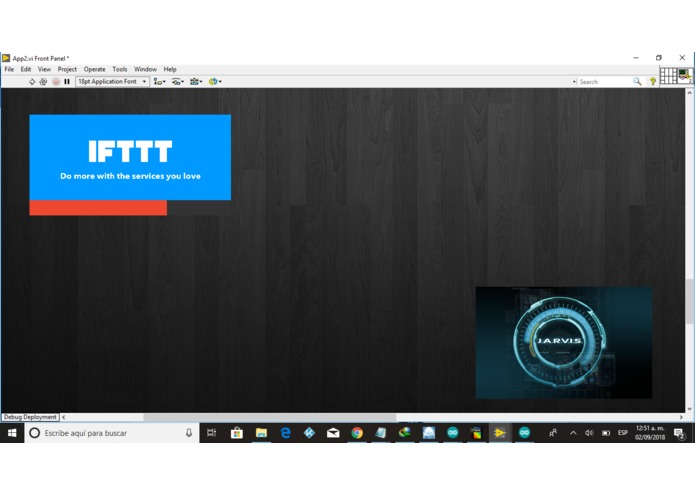Viewport: 695px width, 494px height.
Task: Open the Distribute Objects dropdown
Action: coord(178,82)
